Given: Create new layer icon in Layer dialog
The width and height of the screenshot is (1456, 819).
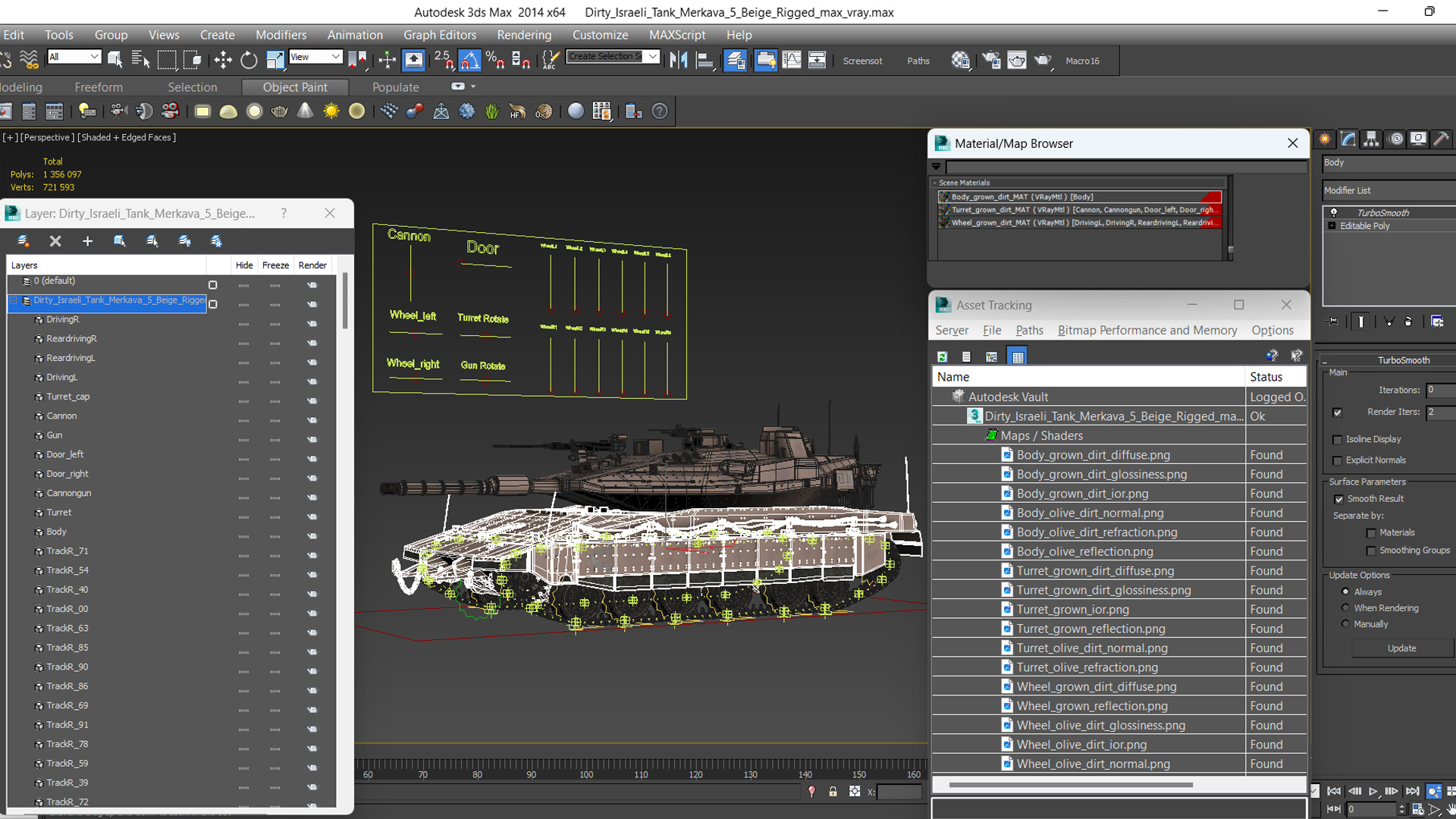Looking at the screenshot, I should click(23, 241).
